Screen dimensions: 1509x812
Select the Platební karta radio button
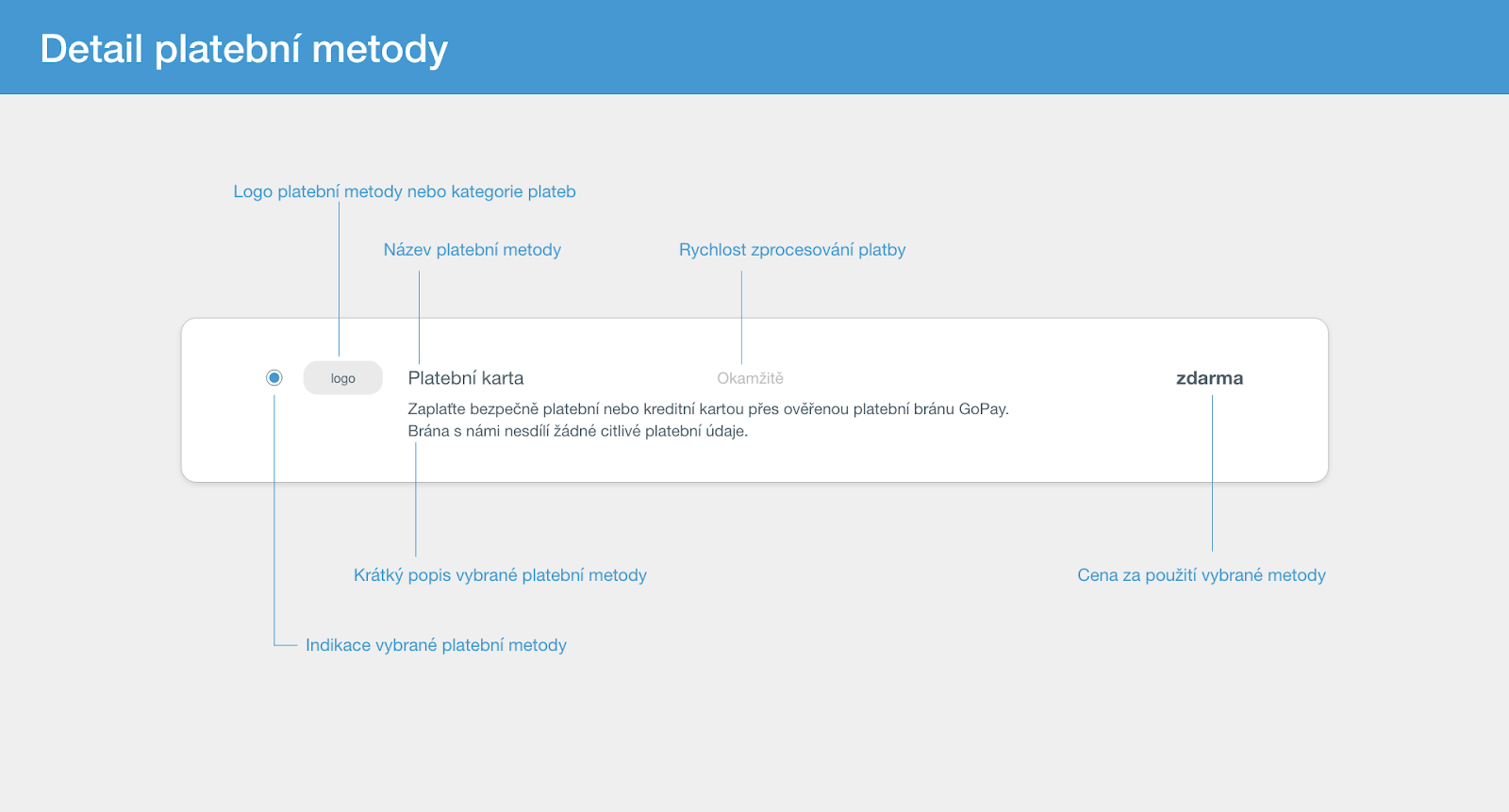coord(274,378)
